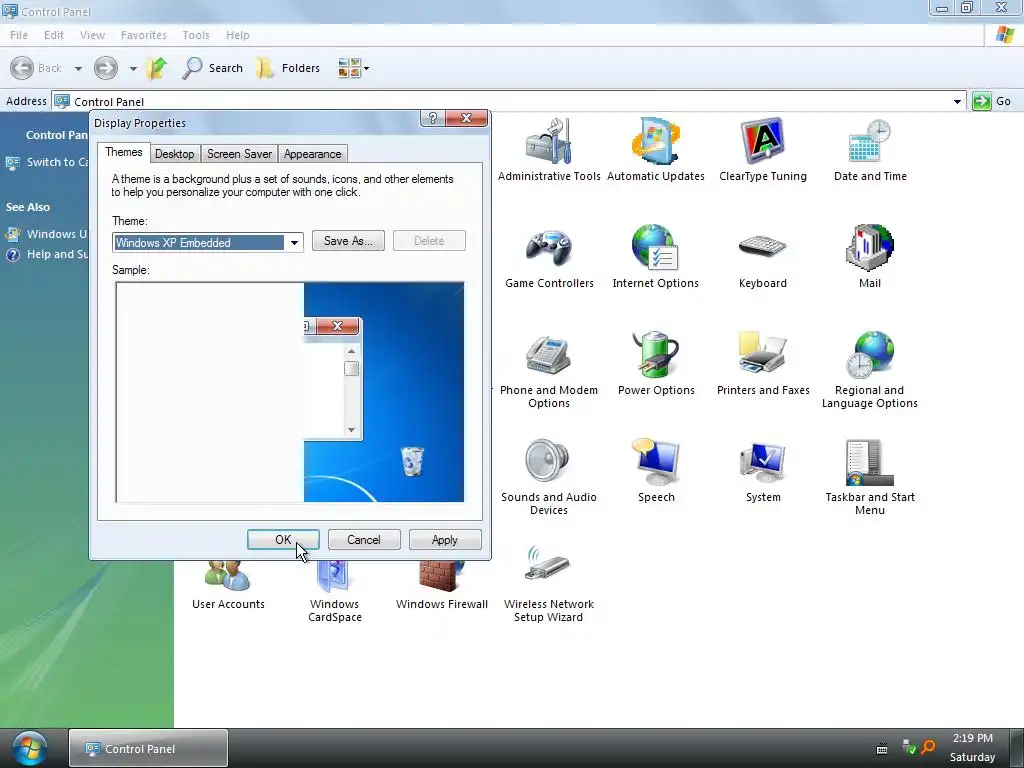Image resolution: width=1024 pixels, height=768 pixels.
Task: Click the Address bar input field
Action: point(509,101)
